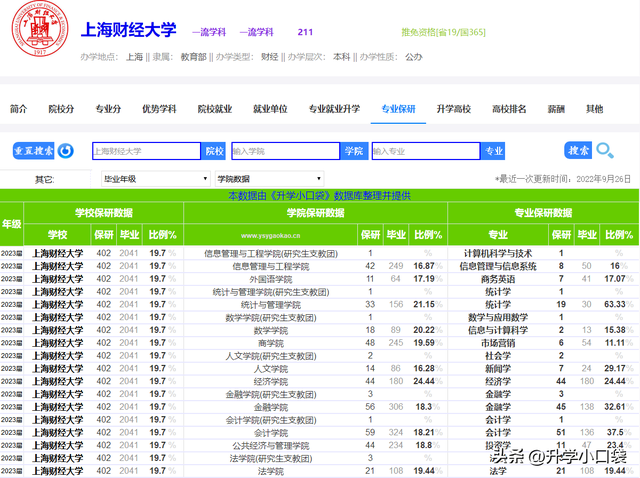Click the 市场营销 major cell
Image resolution: width=640 pixels, height=478 pixels.
(498, 343)
